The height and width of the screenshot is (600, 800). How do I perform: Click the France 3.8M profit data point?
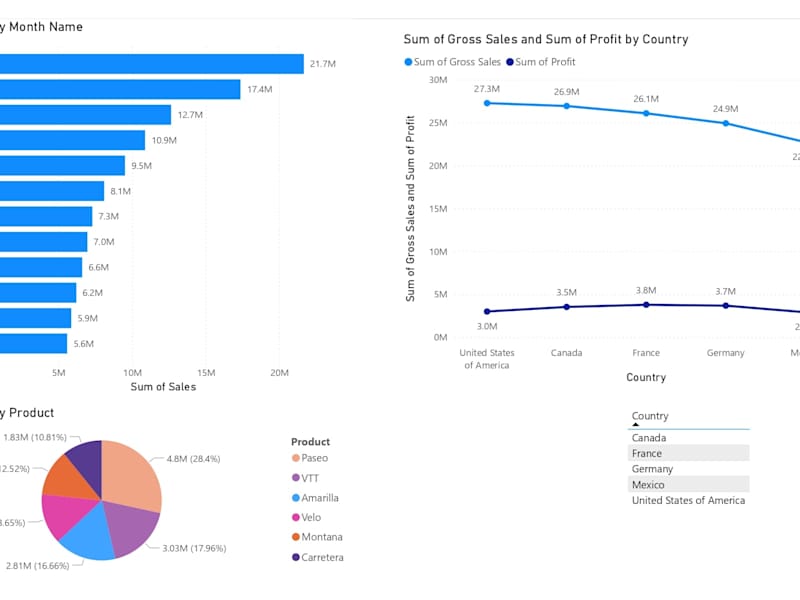point(646,305)
